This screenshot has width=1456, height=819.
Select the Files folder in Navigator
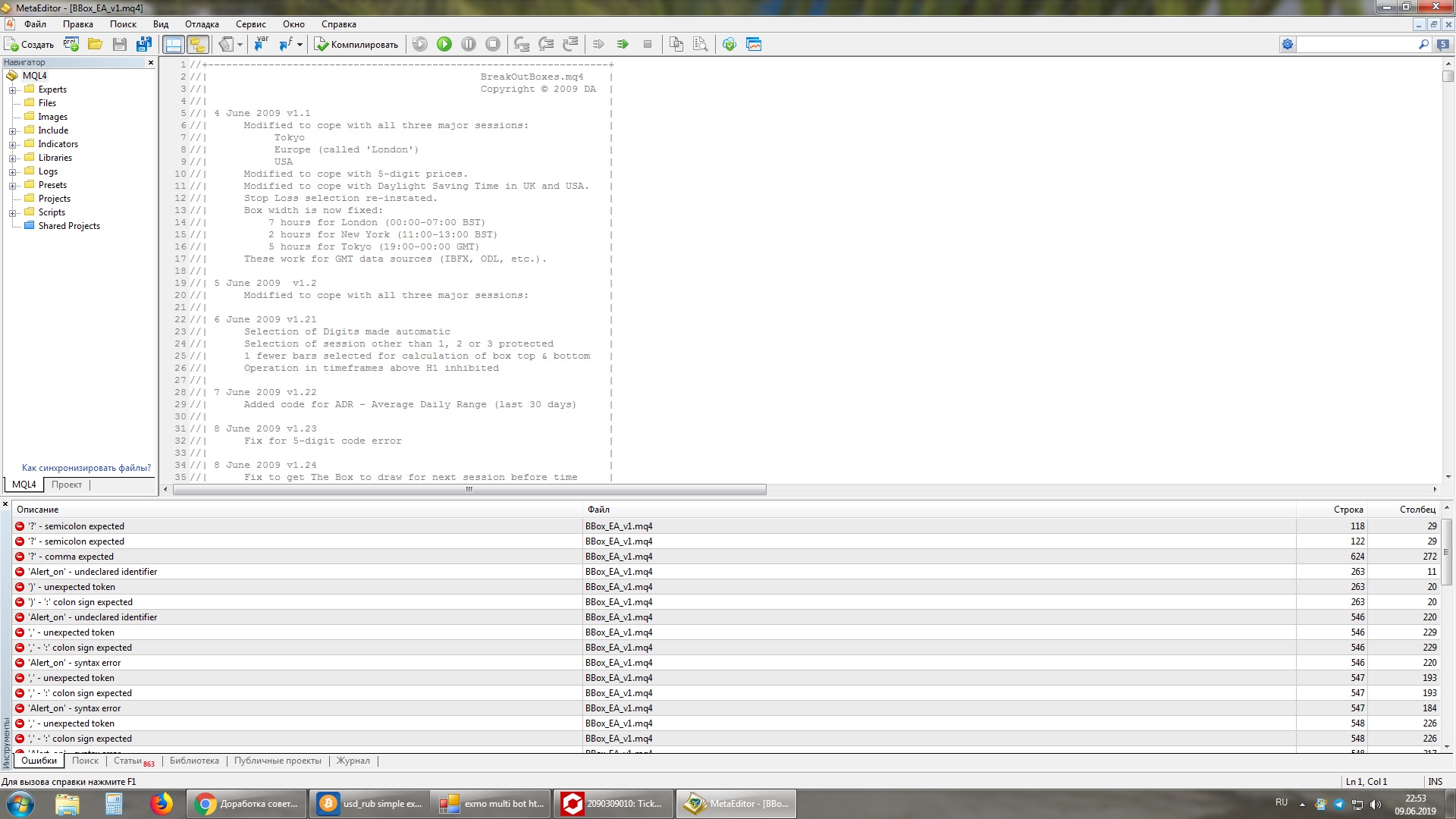coord(47,103)
